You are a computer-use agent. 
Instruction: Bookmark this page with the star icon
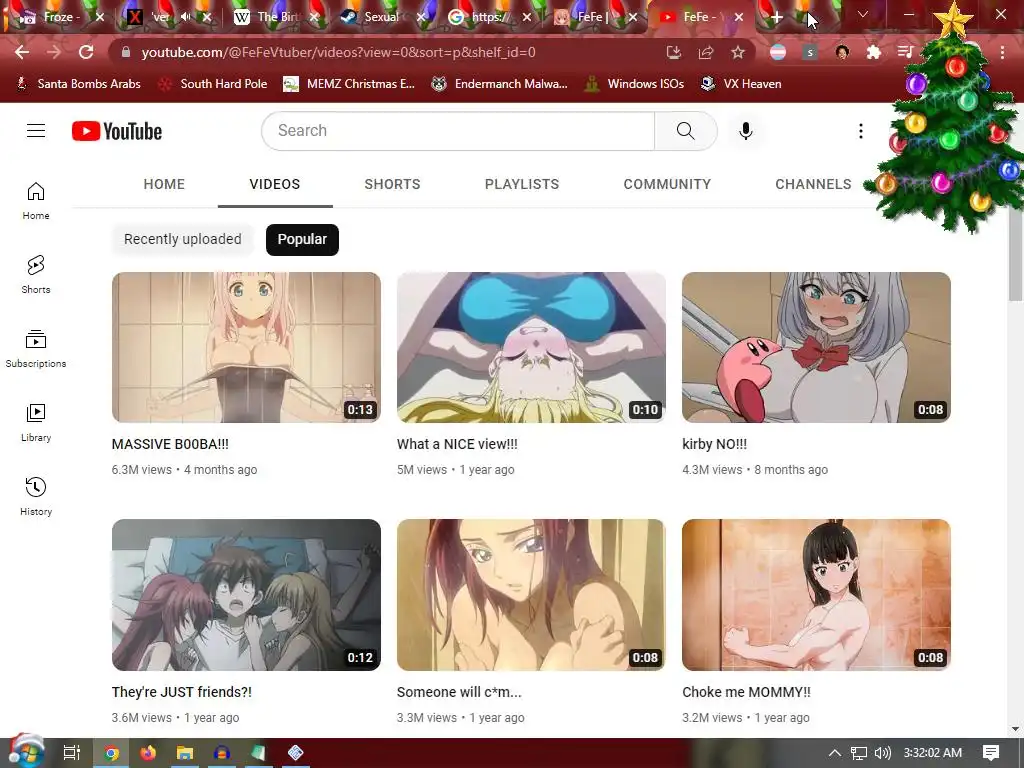tap(737, 52)
